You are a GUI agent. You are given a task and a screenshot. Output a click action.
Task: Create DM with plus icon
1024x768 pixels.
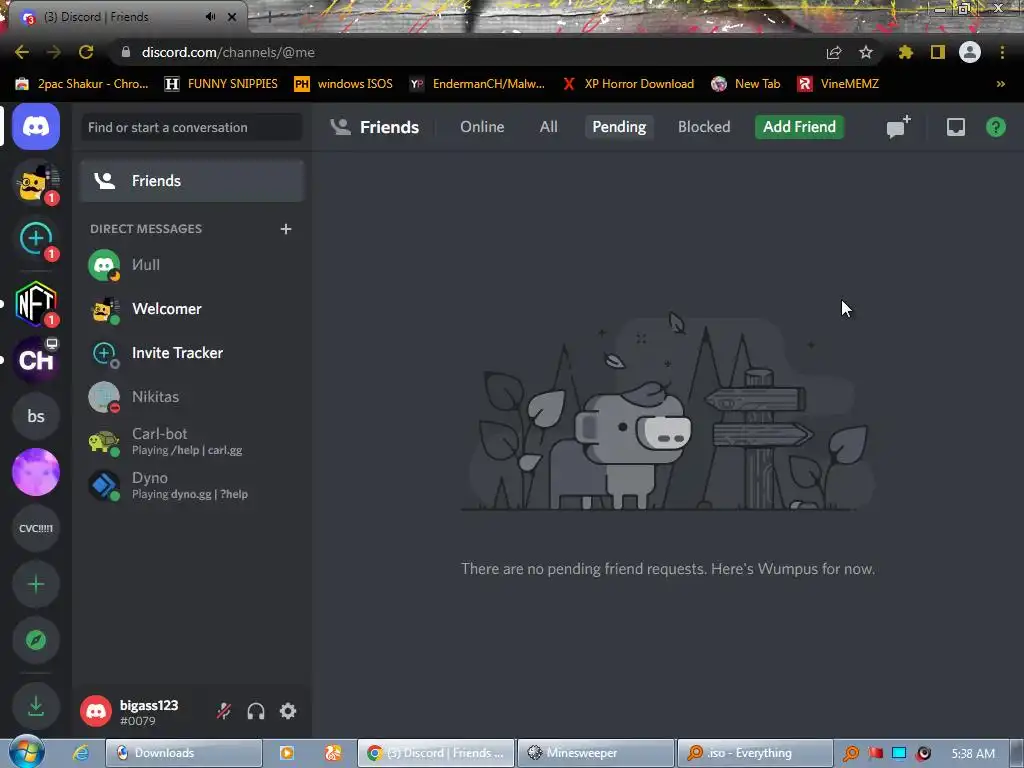(285, 229)
